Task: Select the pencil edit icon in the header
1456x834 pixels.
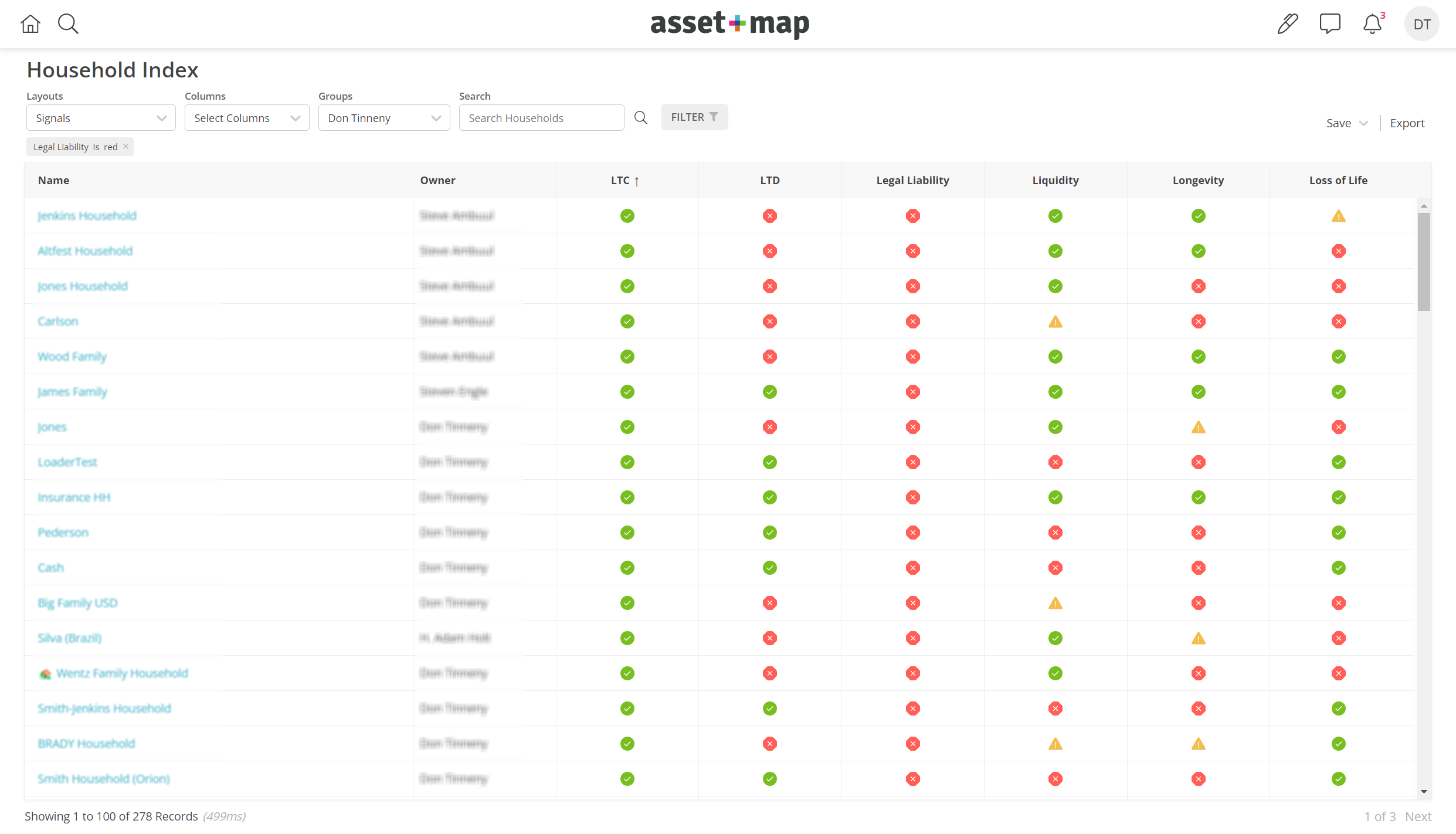Action: pyautogui.click(x=1288, y=23)
